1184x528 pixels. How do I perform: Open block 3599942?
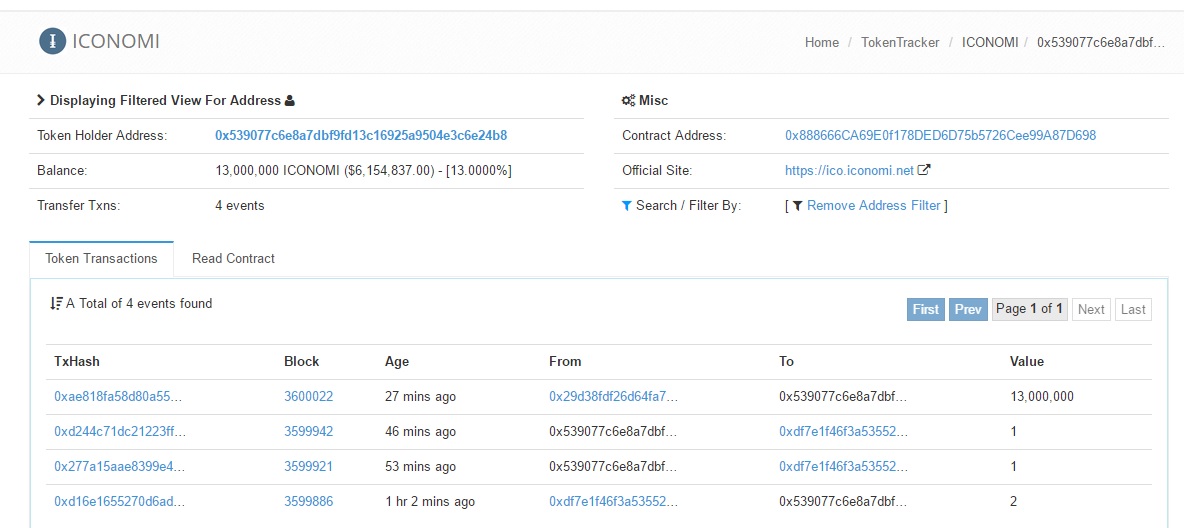click(308, 431)
